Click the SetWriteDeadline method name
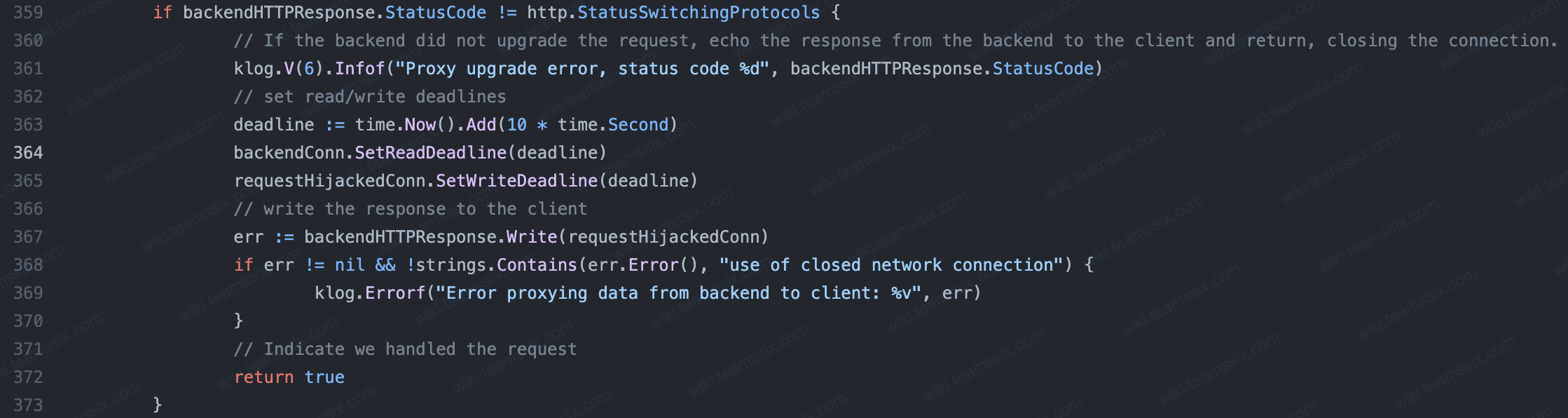1568x418 pixels. pos(516,181)
